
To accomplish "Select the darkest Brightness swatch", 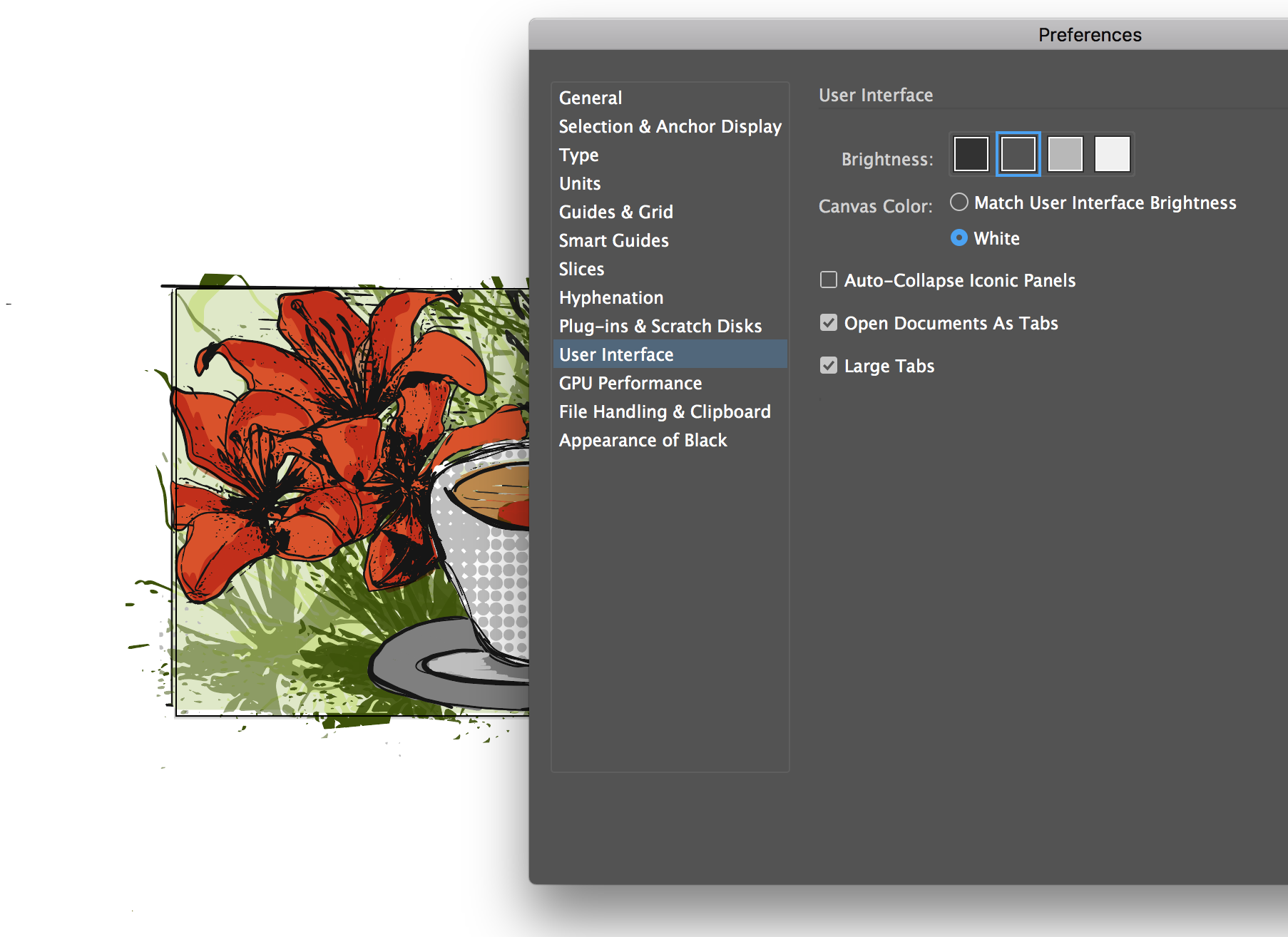I will click(x=971, y=153).
